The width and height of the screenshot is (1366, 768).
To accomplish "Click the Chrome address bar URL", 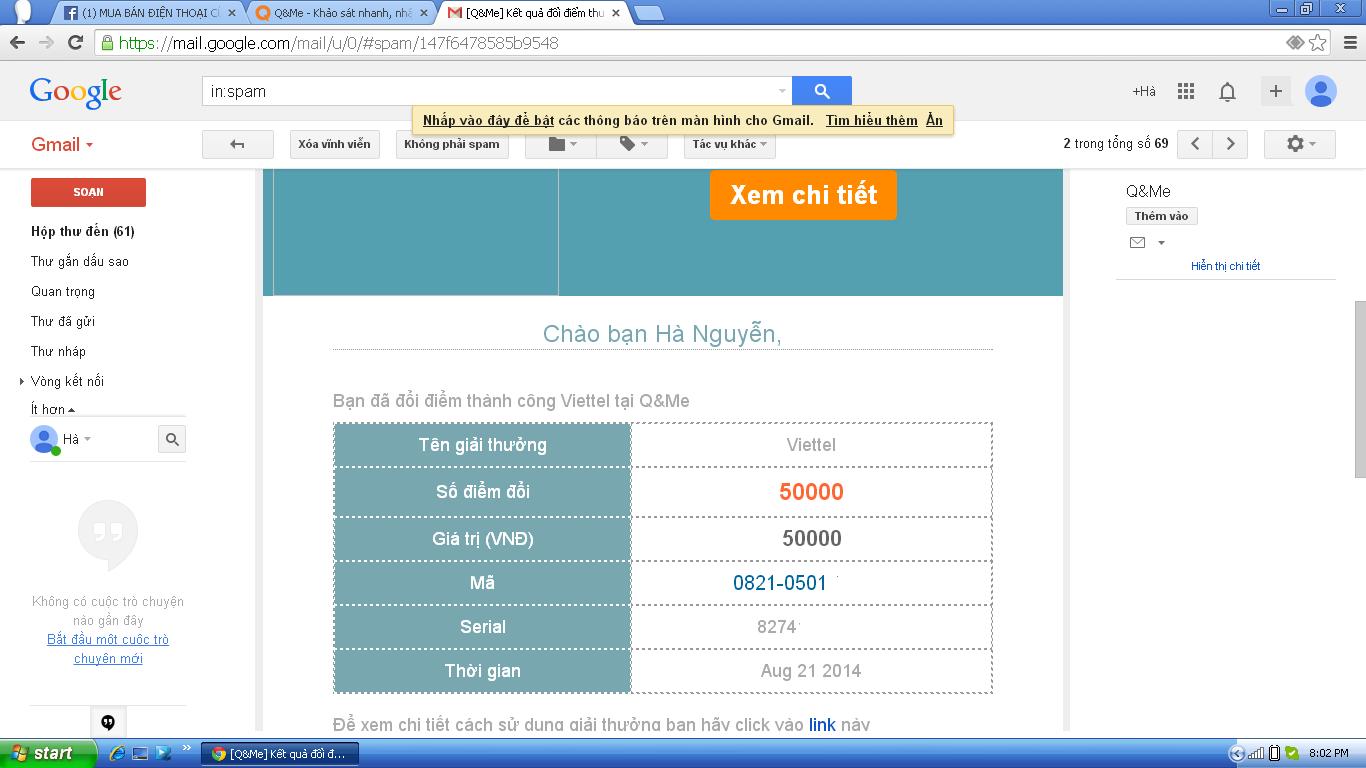I will pyautogui.click(x=338, y=43).
